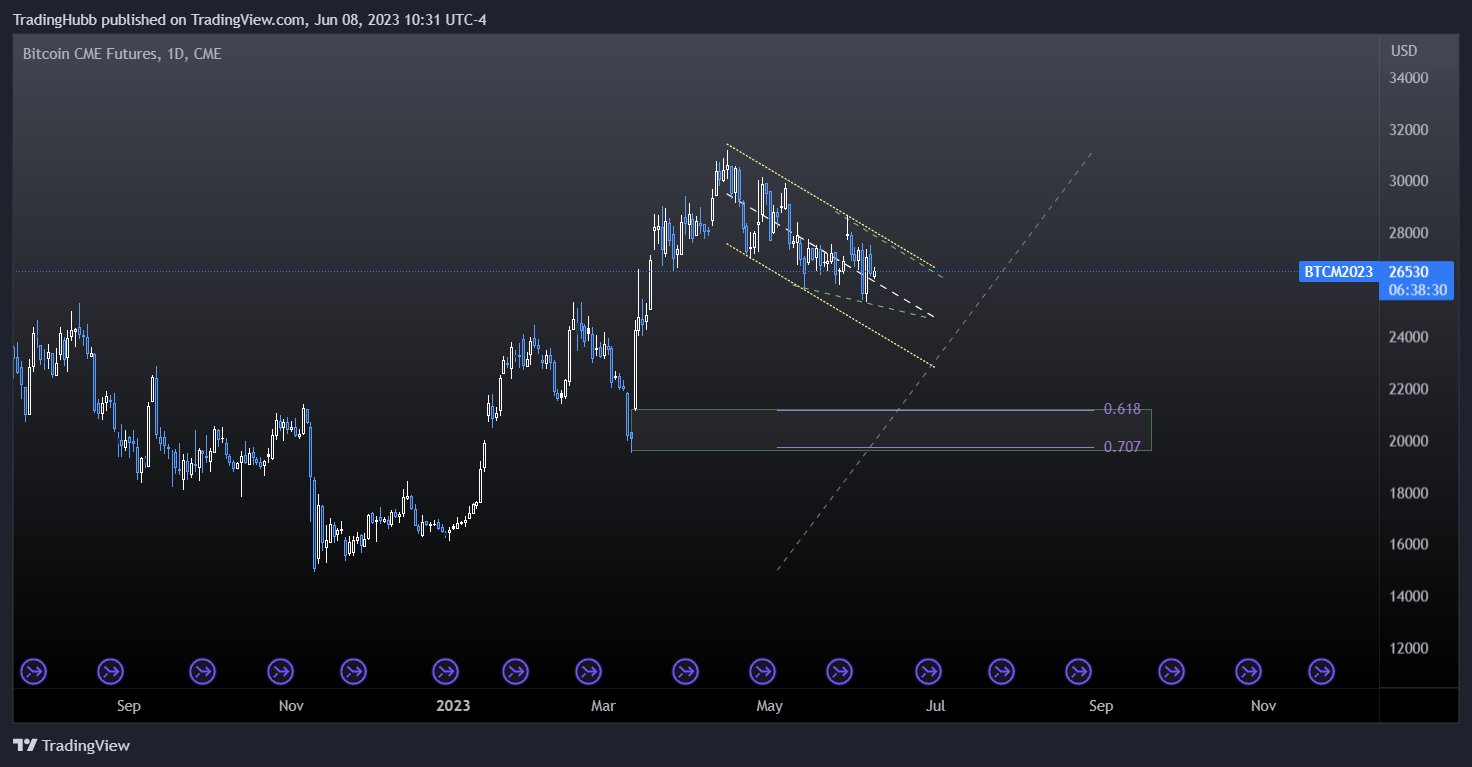Click the 12000 price axis label
The height and width of the screenshot is (767, 1472).
point(1408,649)
